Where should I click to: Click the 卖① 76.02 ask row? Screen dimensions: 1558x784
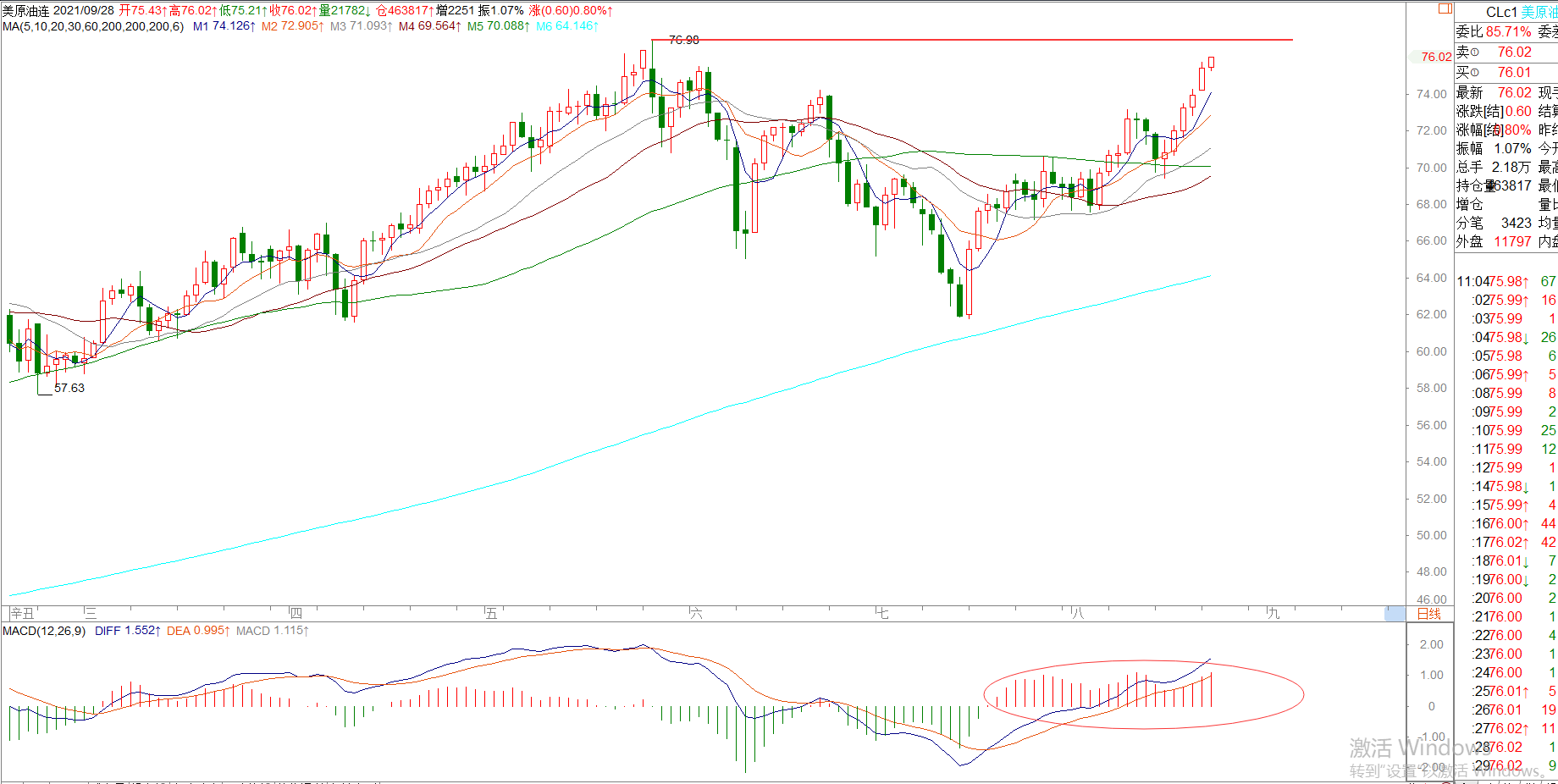pos(1494,52)
